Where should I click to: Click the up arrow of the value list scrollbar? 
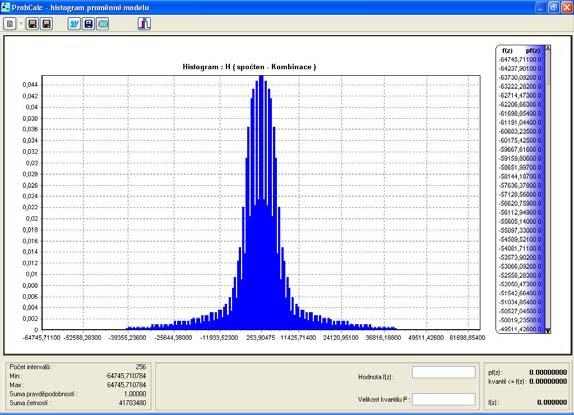click(x=548, y=48)
